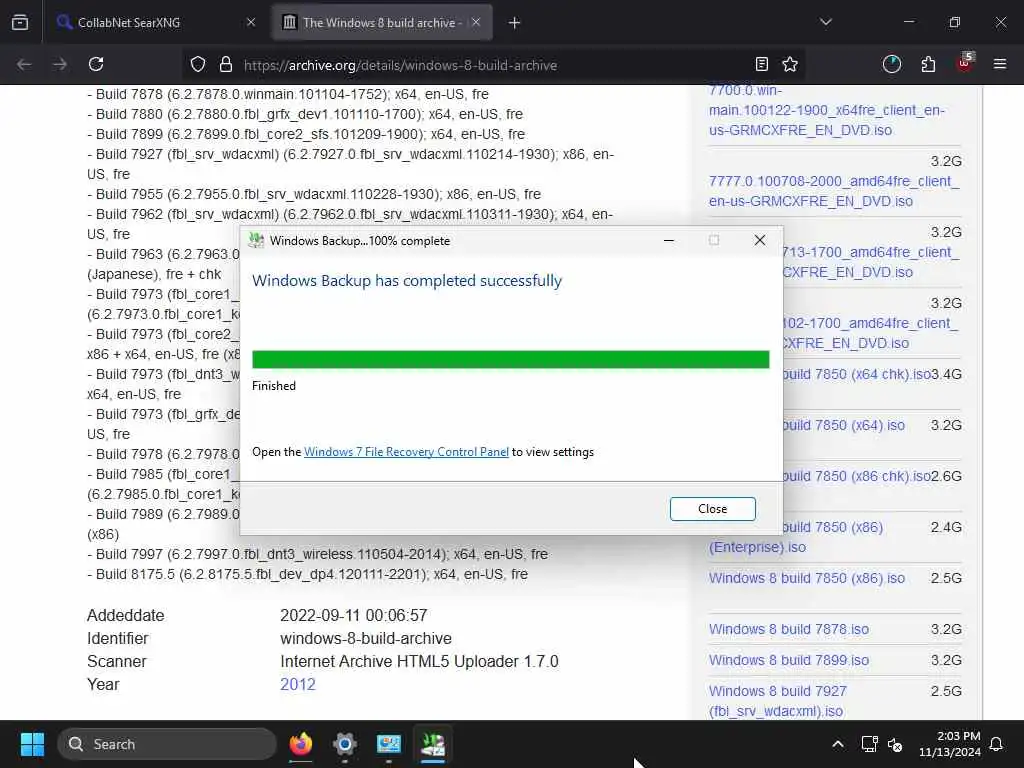This screenshot has height=768, width=1024.
Task: Open the Firefox application menu
Action: click(1000, 64)
